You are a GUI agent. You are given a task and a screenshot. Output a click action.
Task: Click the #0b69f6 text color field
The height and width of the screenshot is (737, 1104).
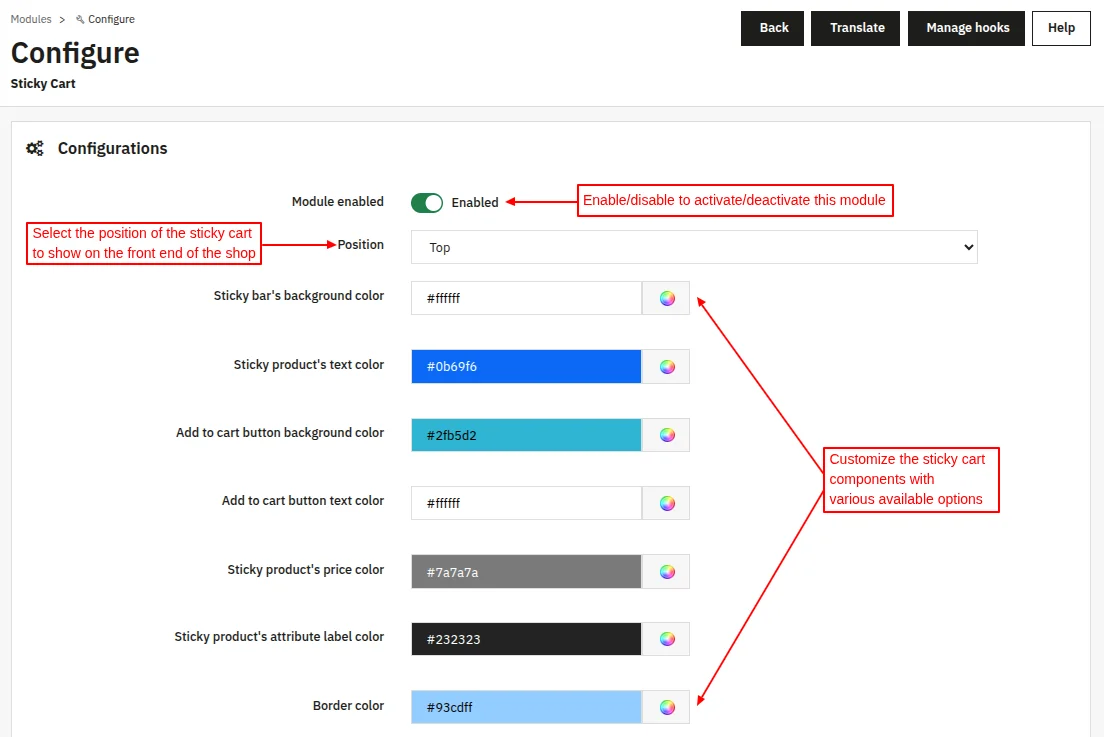pyautogui.click(x=527, y=367)
